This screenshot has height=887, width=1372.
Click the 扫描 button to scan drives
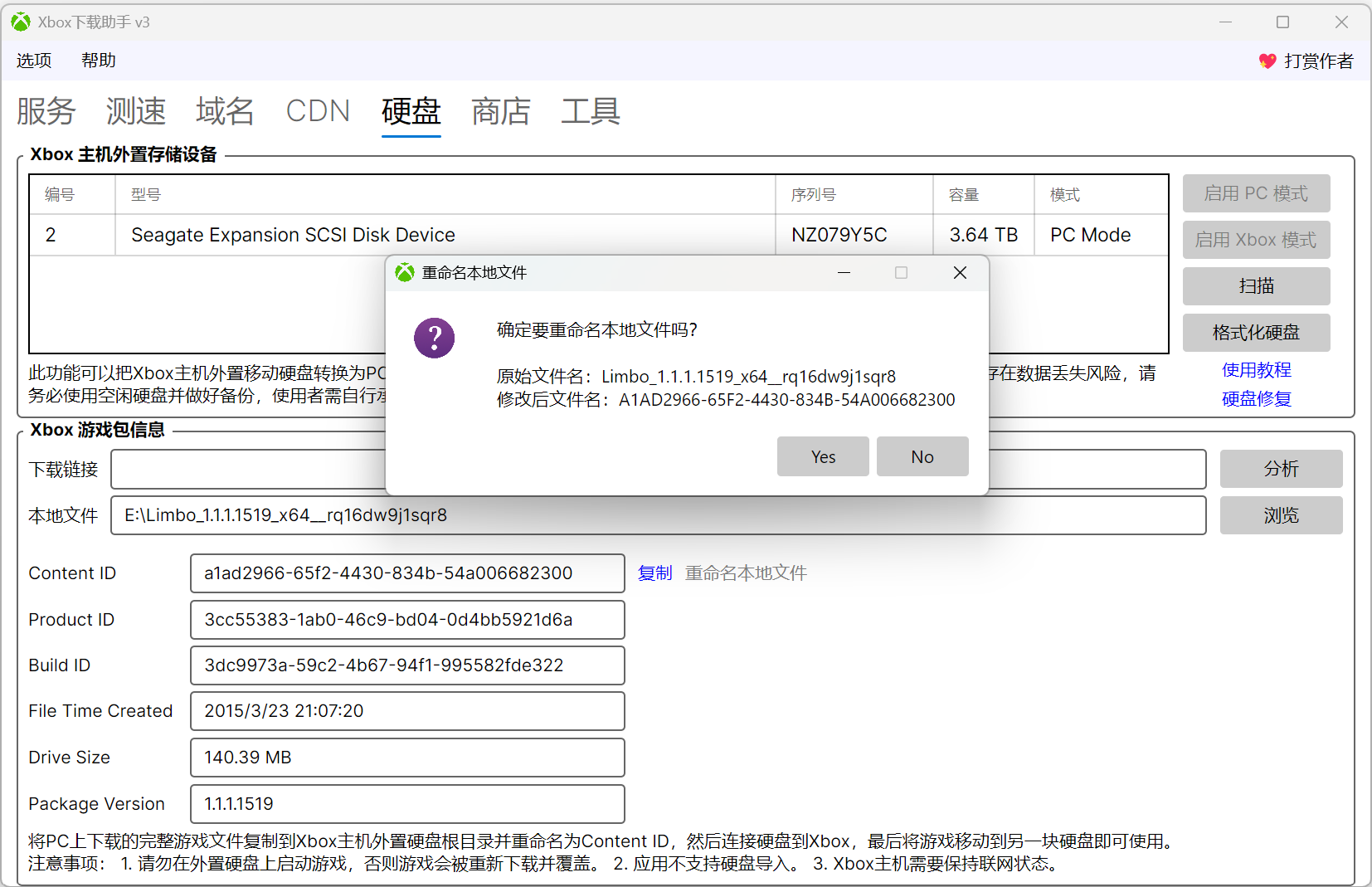(1256, 286)
